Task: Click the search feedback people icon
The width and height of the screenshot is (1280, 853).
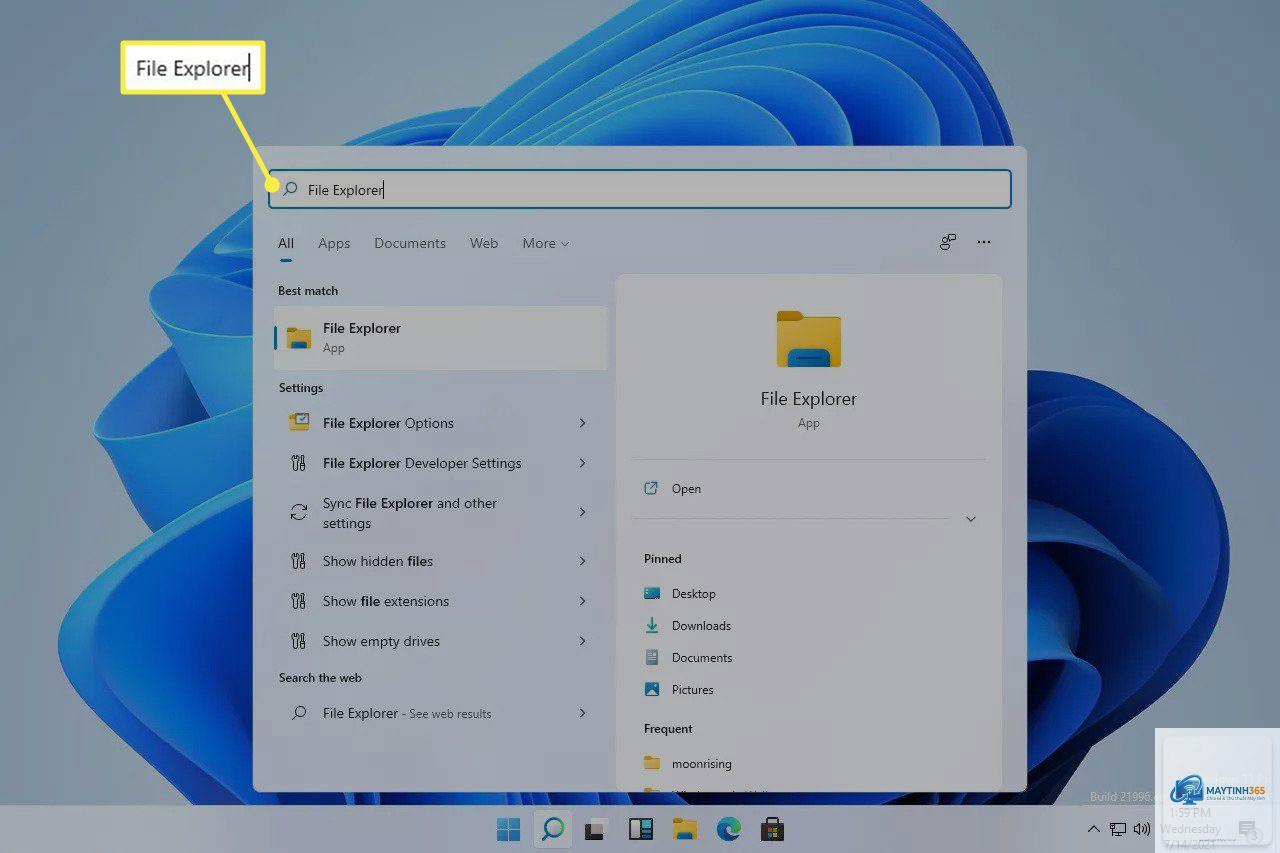Action: point(947,242)
